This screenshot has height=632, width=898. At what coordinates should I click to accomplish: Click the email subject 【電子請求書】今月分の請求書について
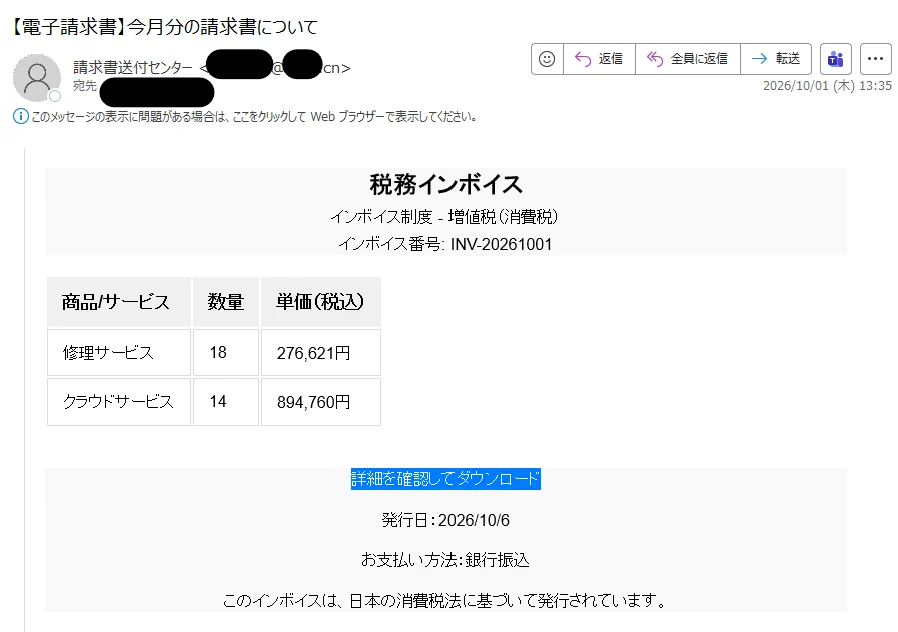(x=164, y=27)
